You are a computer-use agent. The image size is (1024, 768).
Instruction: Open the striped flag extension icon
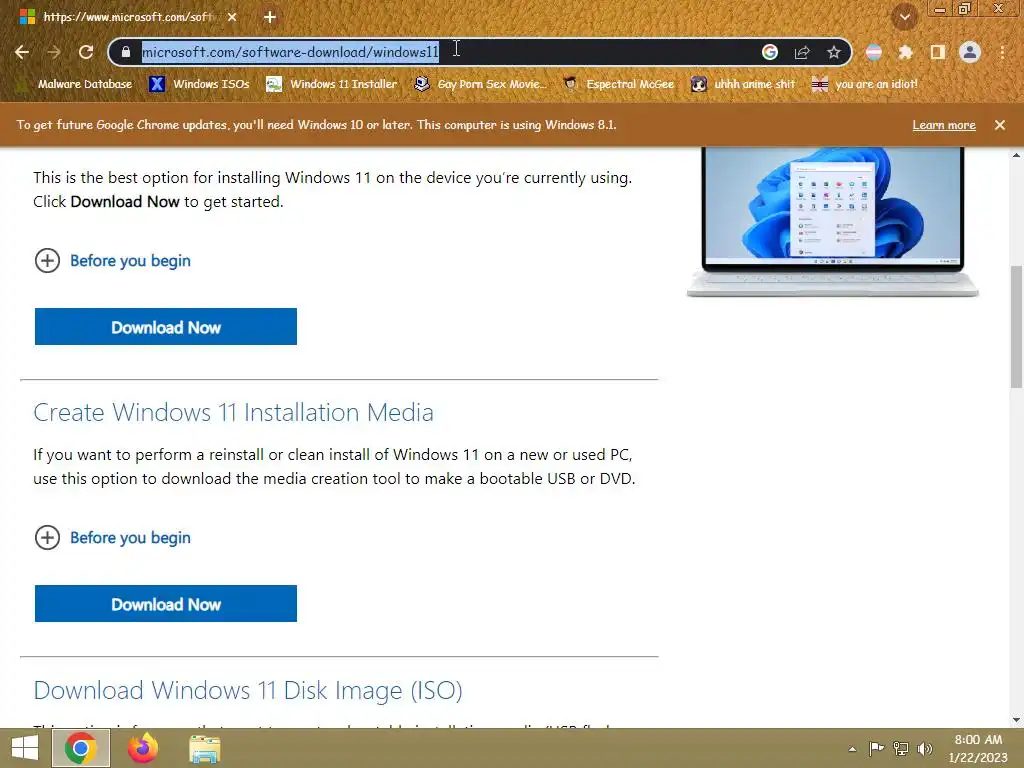click(874, 52)
